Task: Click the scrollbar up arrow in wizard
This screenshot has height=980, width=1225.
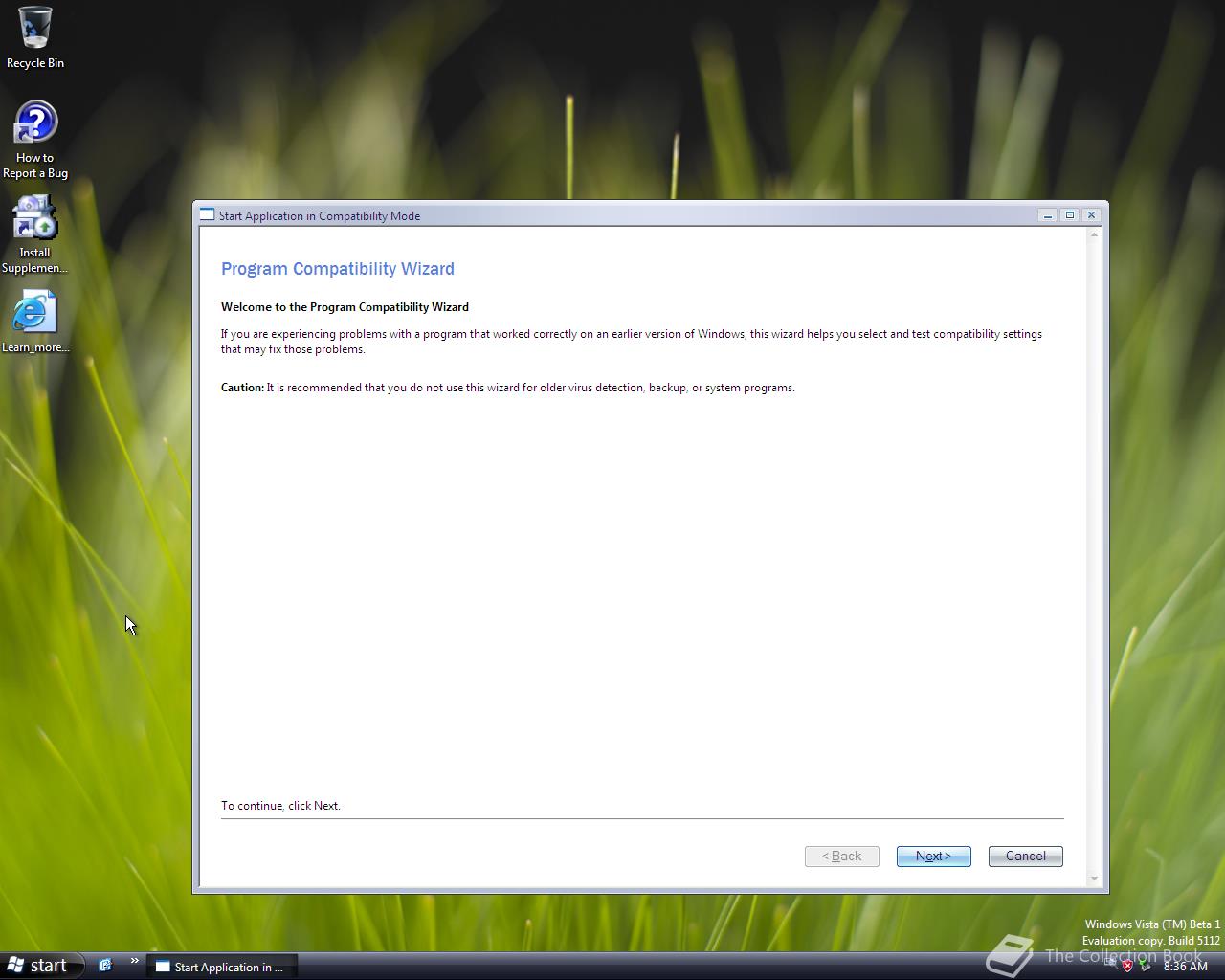Action: [x=1094, y=235]
